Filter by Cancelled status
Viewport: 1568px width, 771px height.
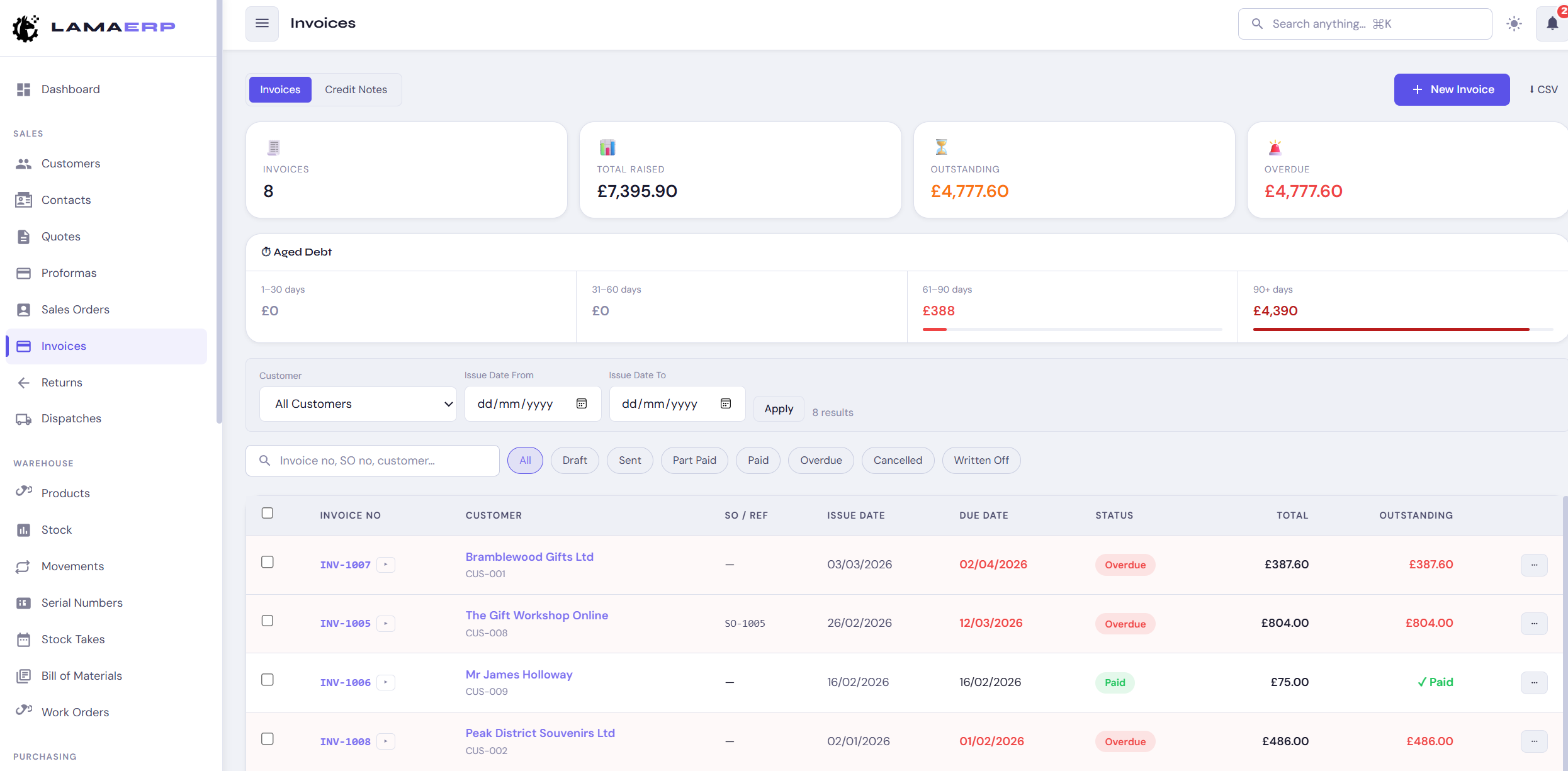click(x=898, y=460)
